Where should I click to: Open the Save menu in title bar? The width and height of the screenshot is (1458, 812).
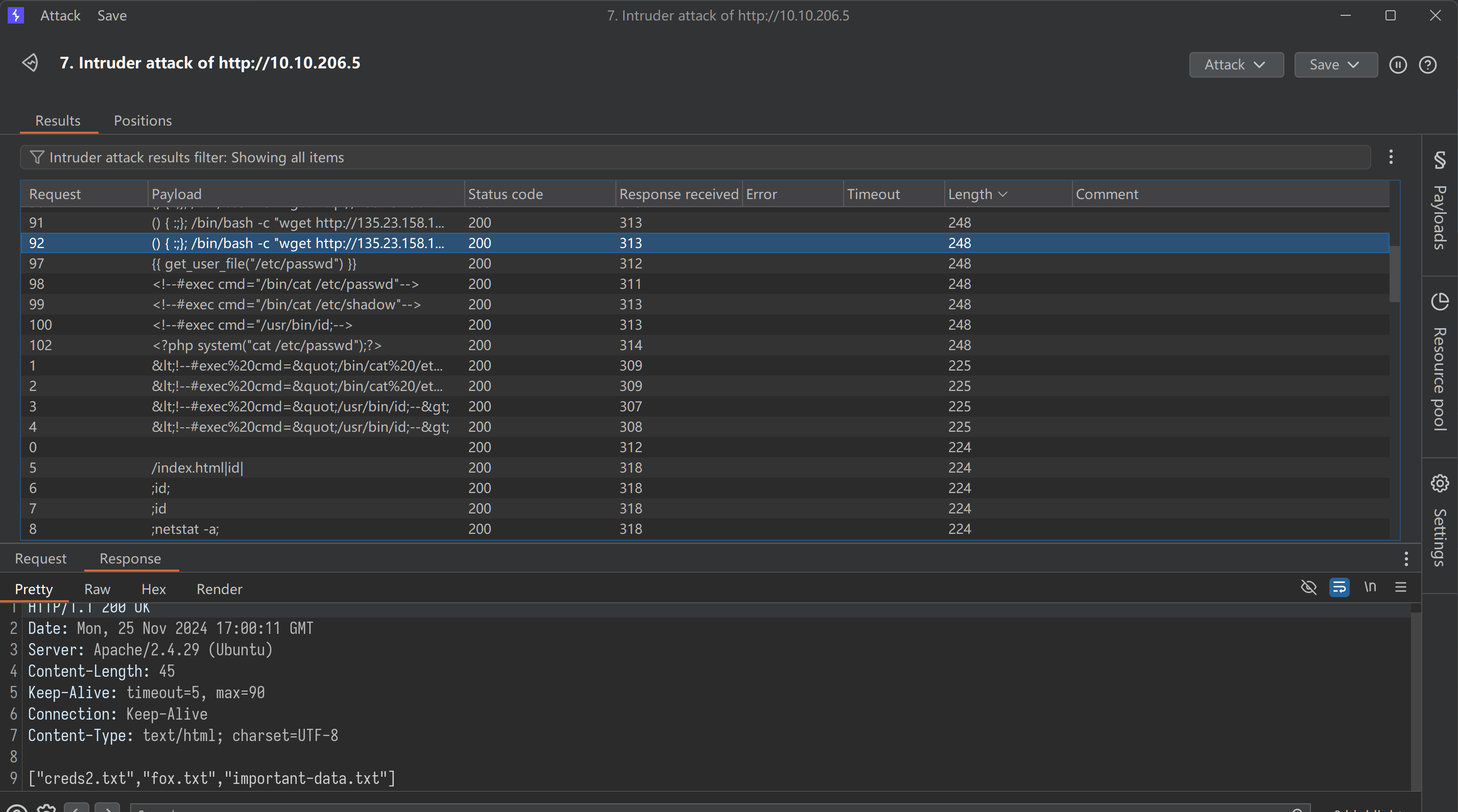pos(111,16)
